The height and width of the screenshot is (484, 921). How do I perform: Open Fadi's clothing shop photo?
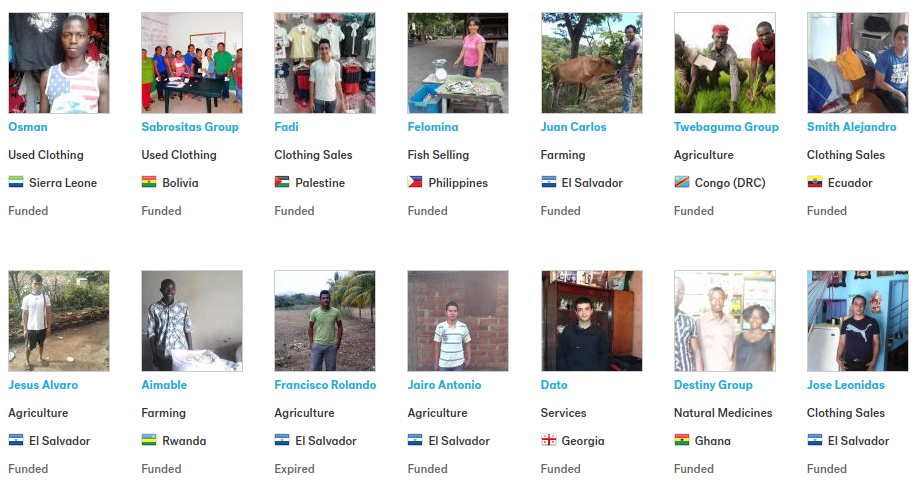[325, 63]
